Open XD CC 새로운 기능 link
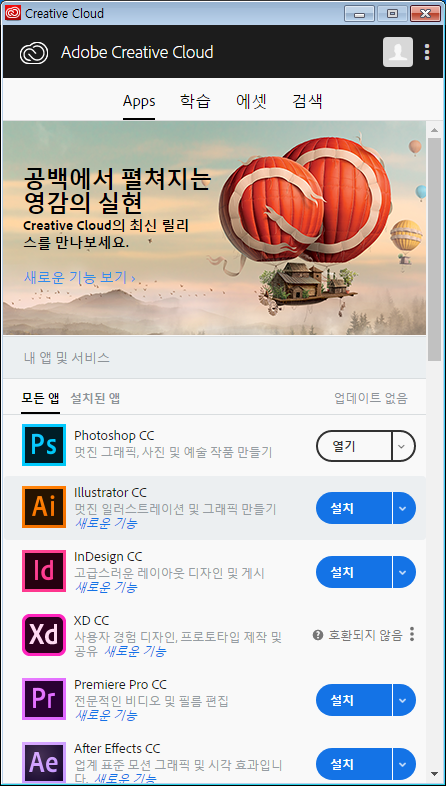Image resolution: width=446 pixels, height=786 pixels. pos(135,651)
